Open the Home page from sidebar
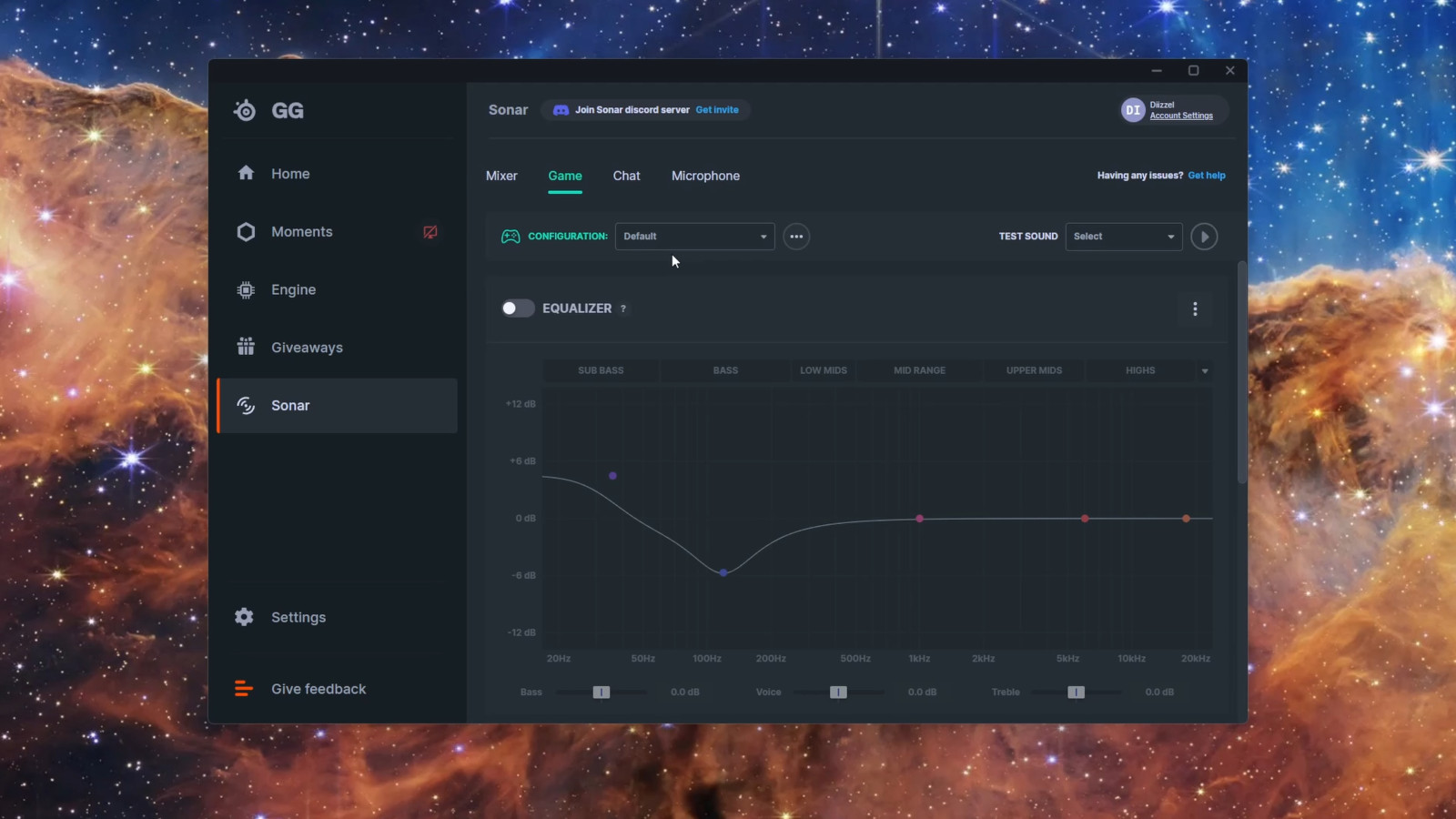The width and height of the screenshot is (1456, 819). coord(289,174)
